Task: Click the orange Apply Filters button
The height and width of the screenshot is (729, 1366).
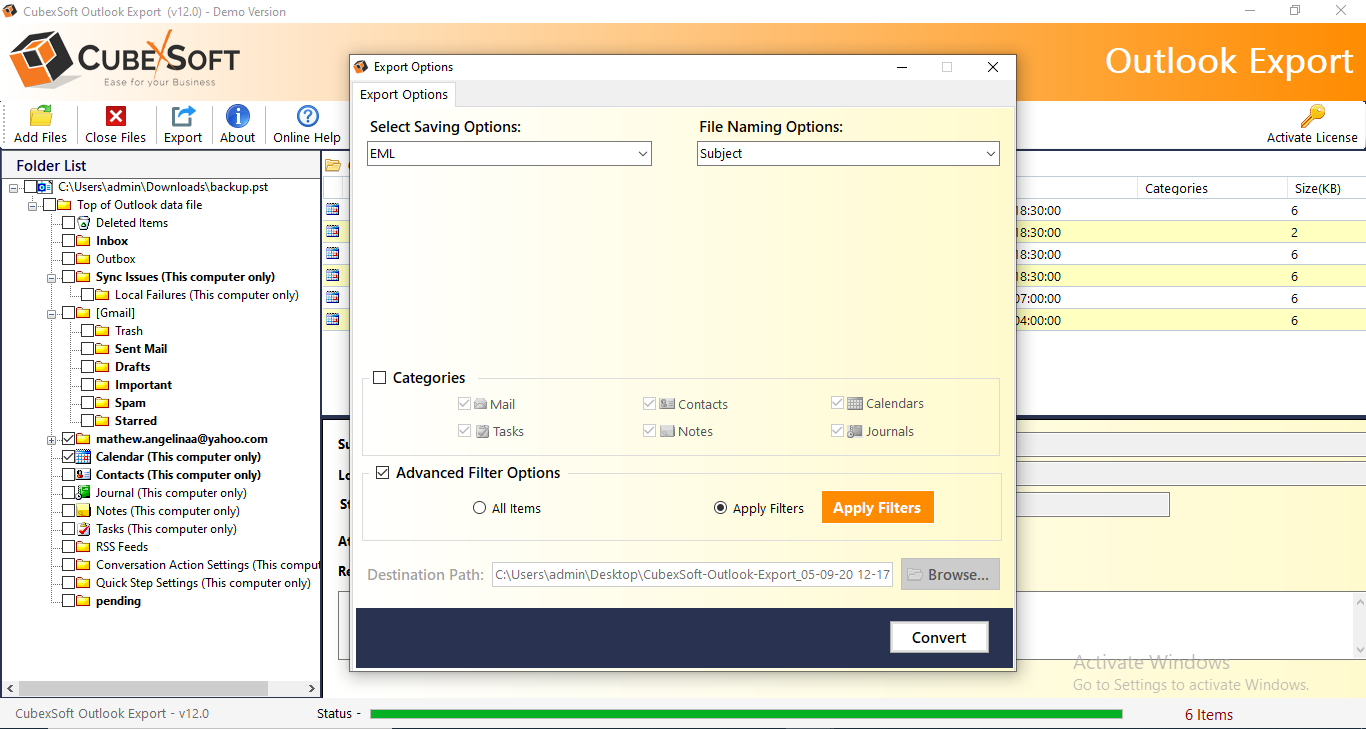Action: click(878, 507)
